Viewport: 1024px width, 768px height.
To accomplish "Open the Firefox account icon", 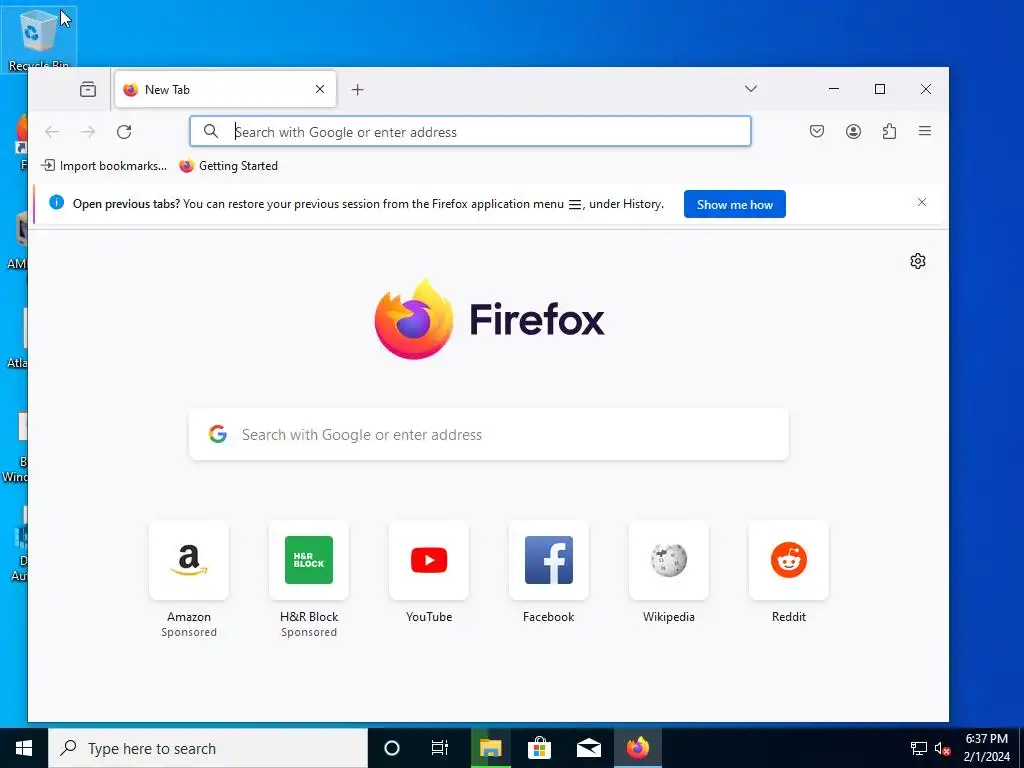I will click(x=853, y=131).
